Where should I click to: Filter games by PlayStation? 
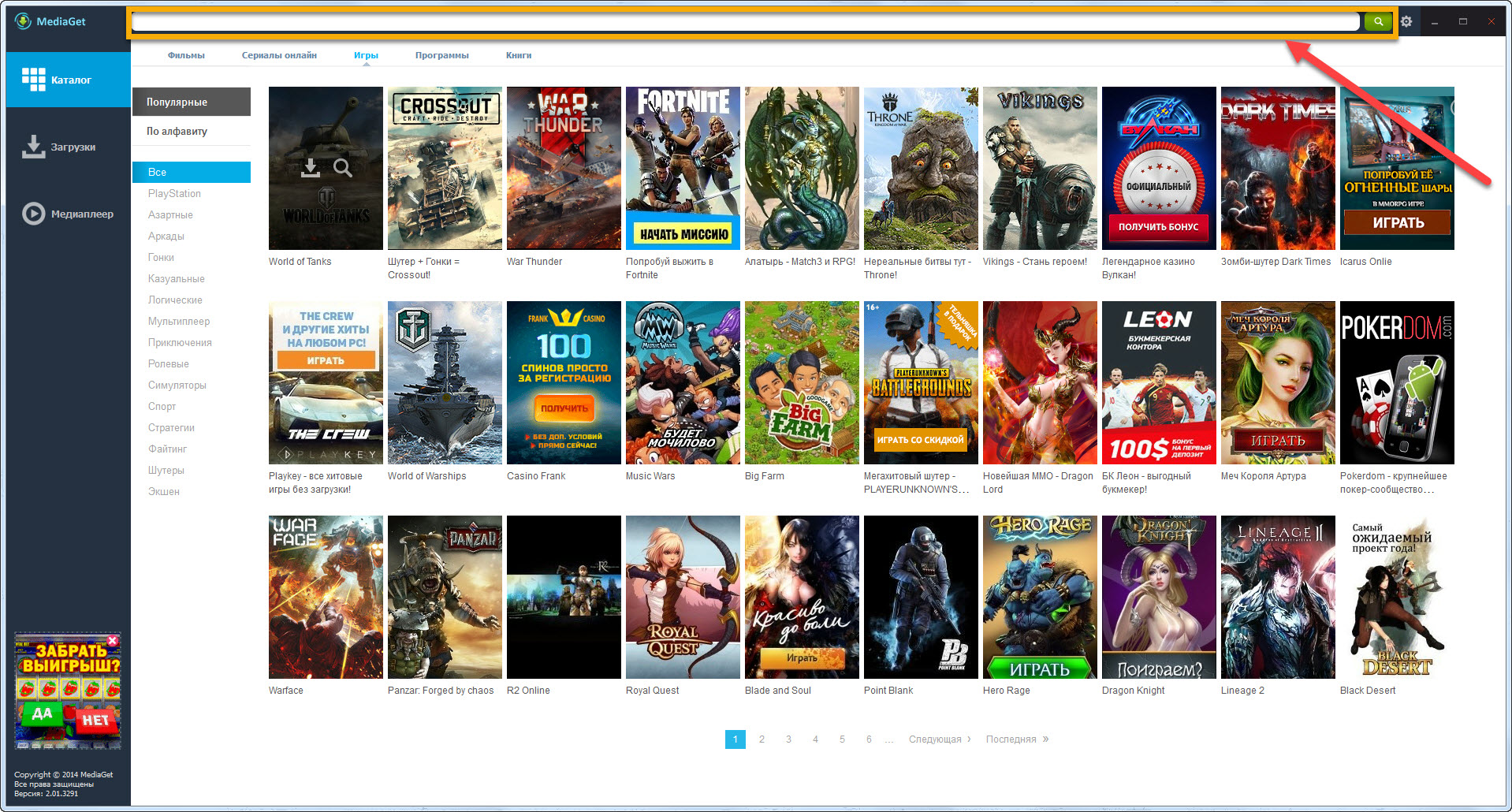tap(174, 193)
